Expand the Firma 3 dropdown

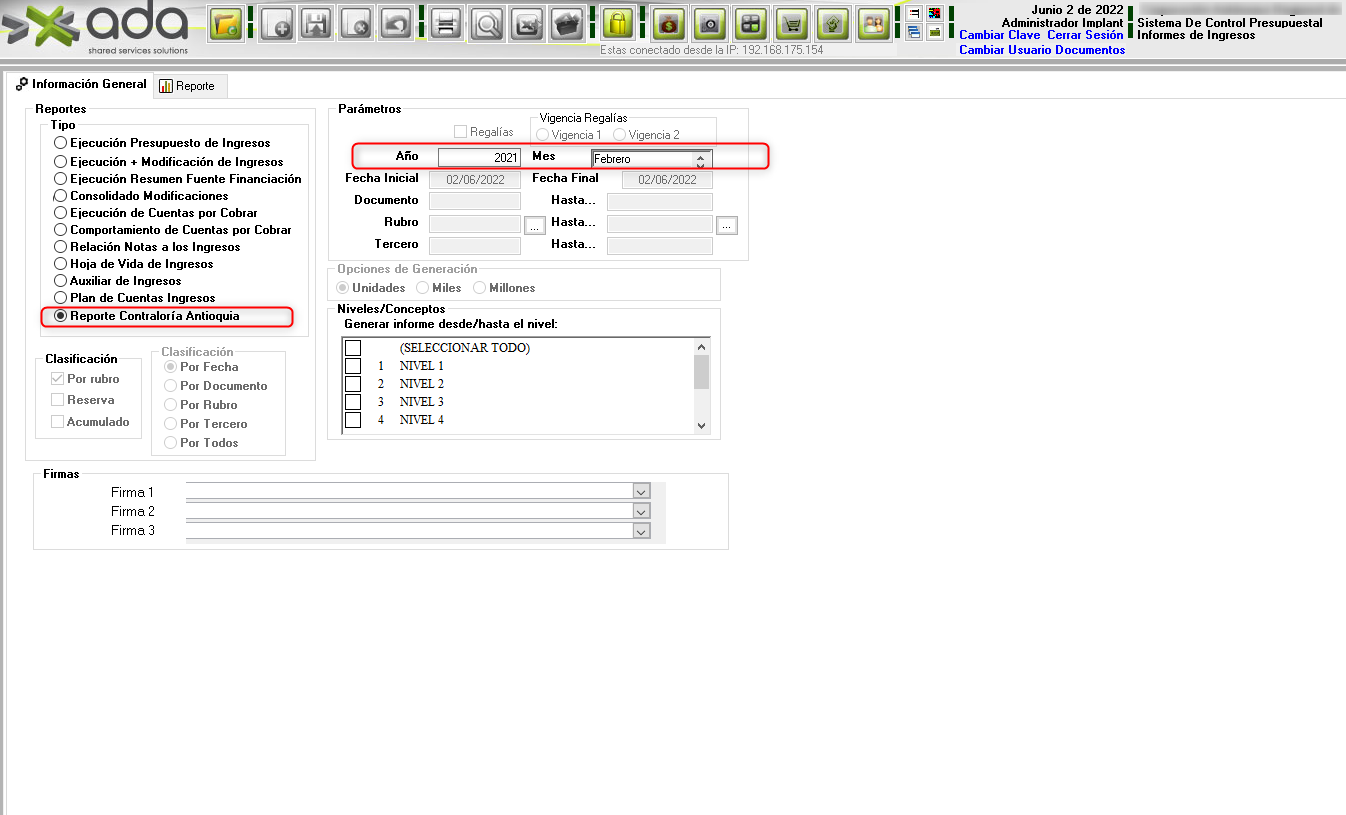point(641,531)
